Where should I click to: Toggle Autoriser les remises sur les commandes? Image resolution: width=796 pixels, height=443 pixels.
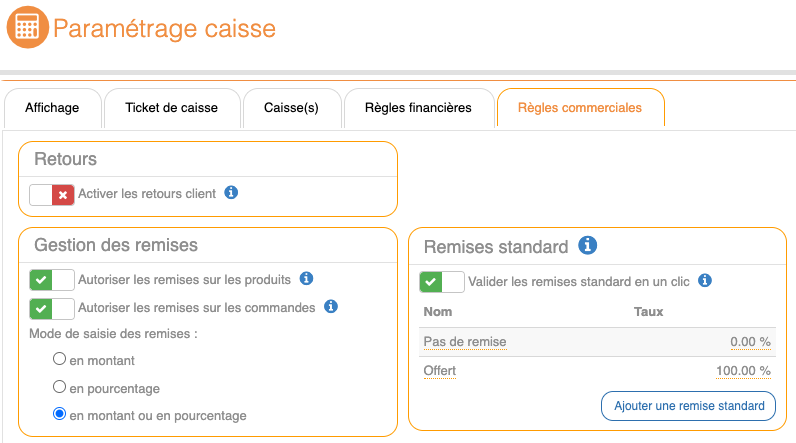52,308
